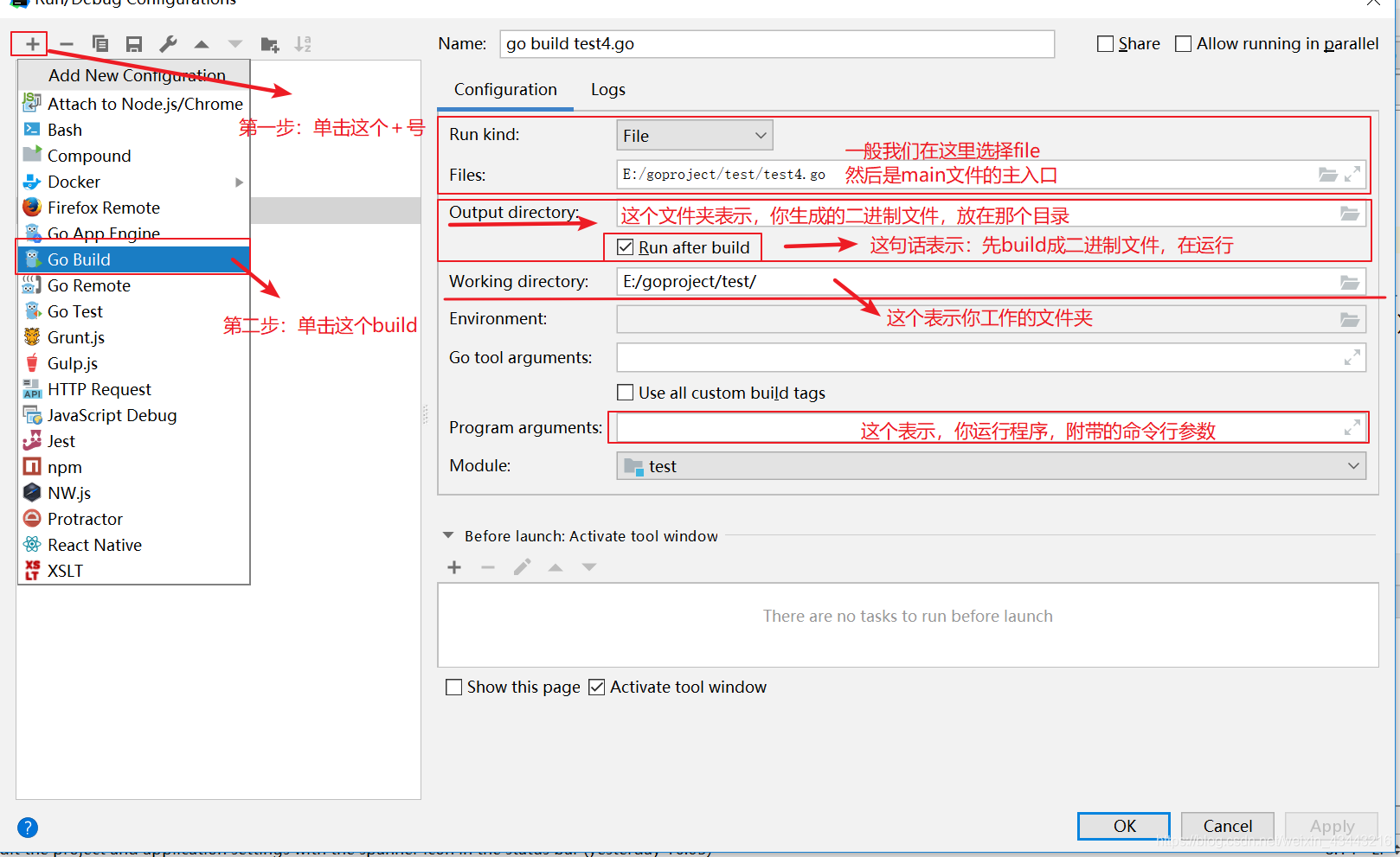This screenshot has width=1400, height=857.
Task: Toggle the Share checkbox
Action: tap(1105, 44)
